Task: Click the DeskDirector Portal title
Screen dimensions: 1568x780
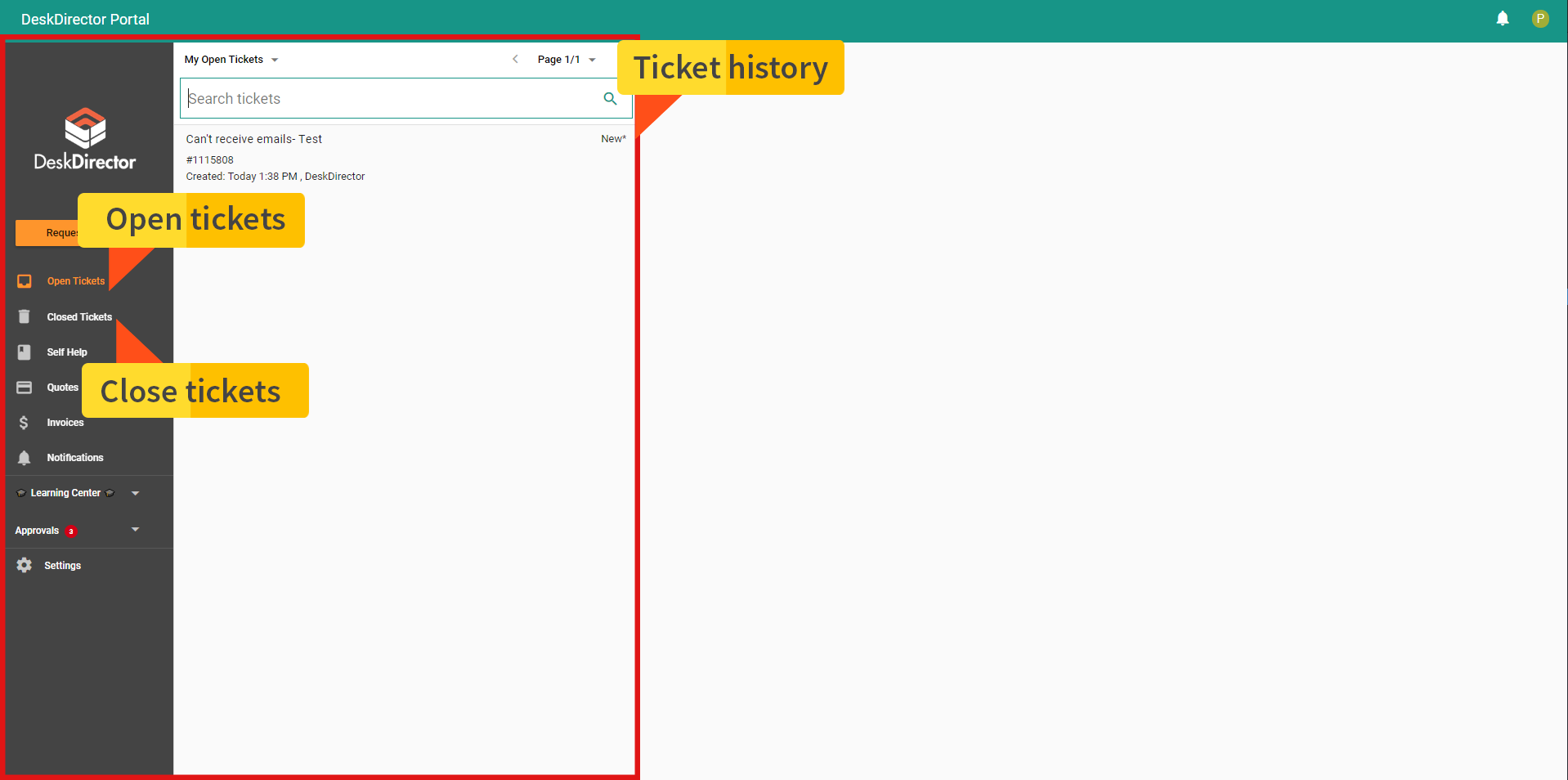Action: [x=85, y=19]
